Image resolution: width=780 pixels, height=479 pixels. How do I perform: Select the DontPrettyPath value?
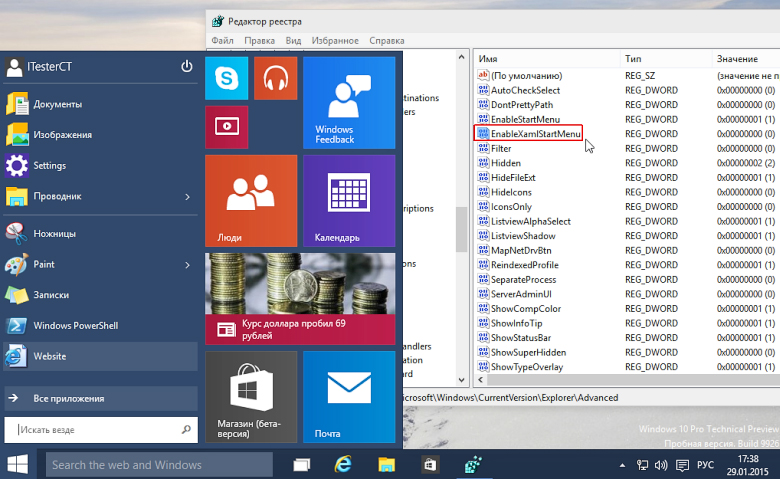tap(521, 104)
